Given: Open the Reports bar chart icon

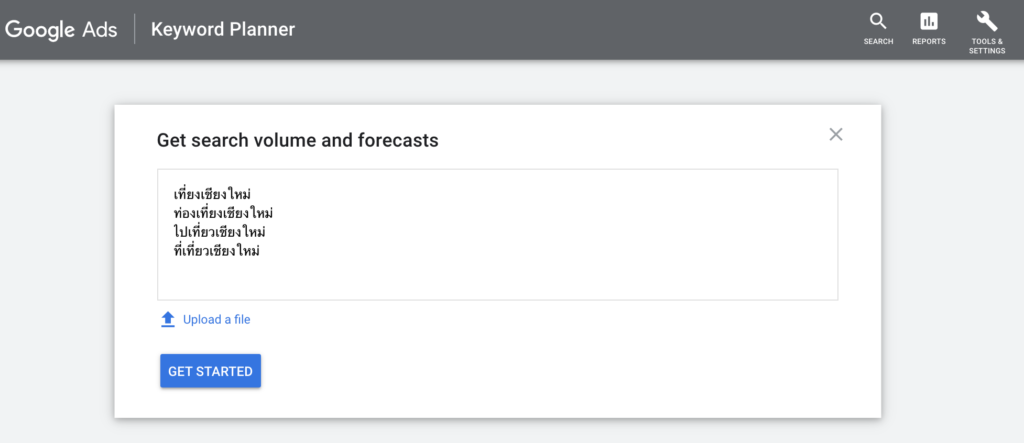Looking at the screenshot, I should [929, 22].
